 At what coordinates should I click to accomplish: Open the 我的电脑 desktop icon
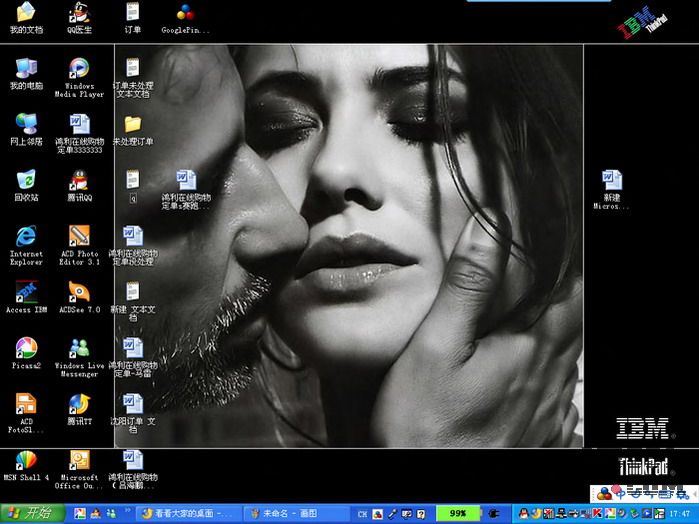pyautogui.click(x=26, y=70)
